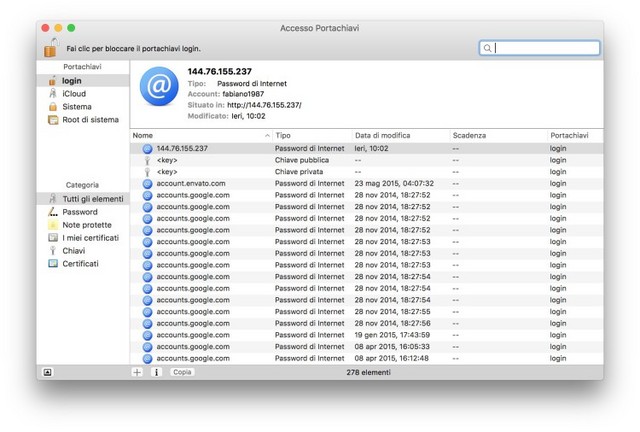Click the search field
This screenshot has height=432, width=640.
[545, 48]
